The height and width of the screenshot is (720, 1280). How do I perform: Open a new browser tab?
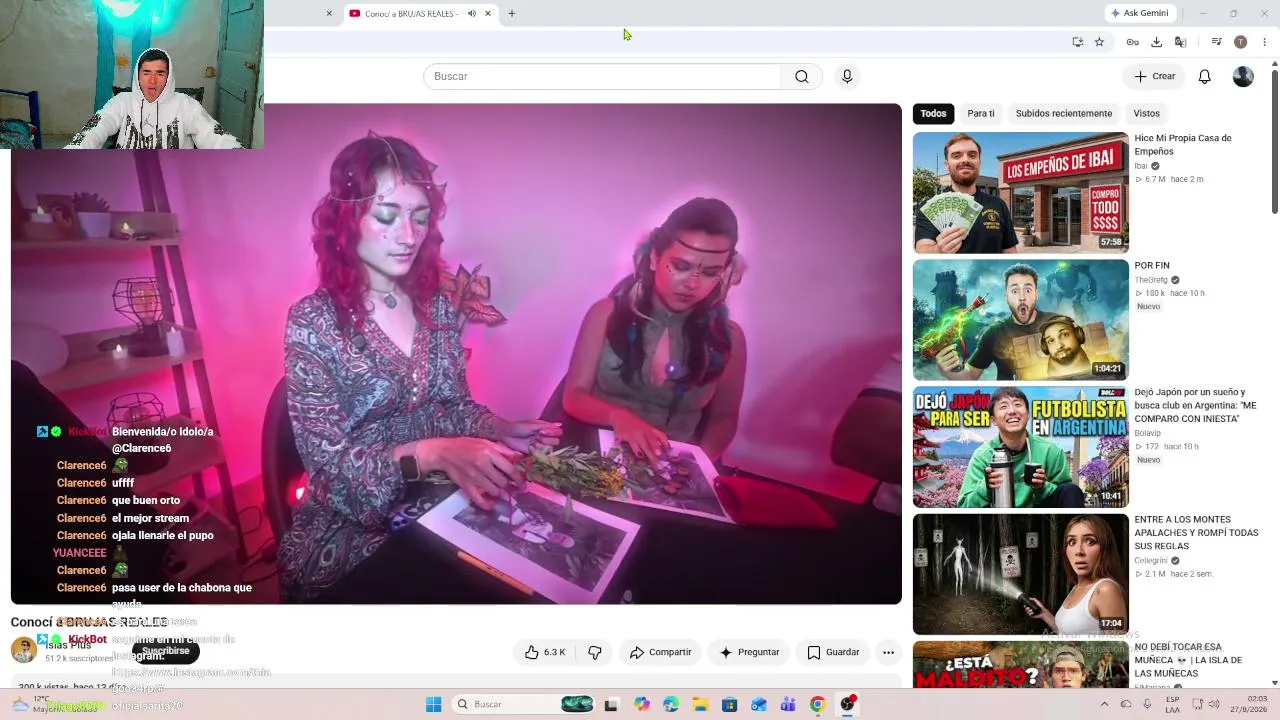(512, 13)
